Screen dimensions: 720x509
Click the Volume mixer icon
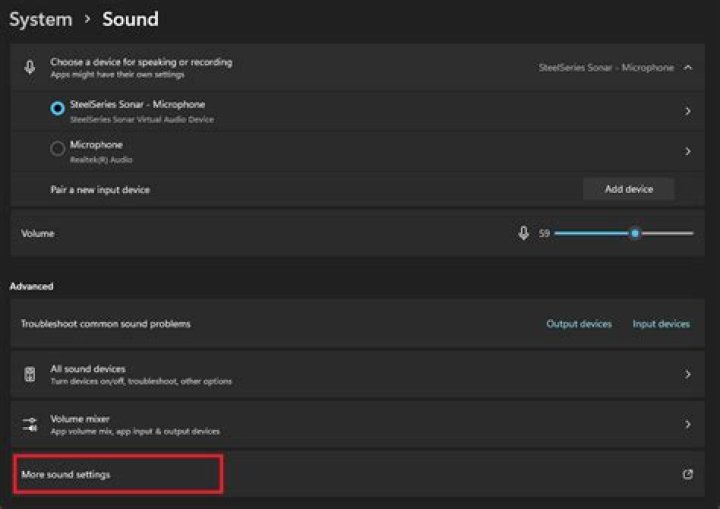coord(30,424)
